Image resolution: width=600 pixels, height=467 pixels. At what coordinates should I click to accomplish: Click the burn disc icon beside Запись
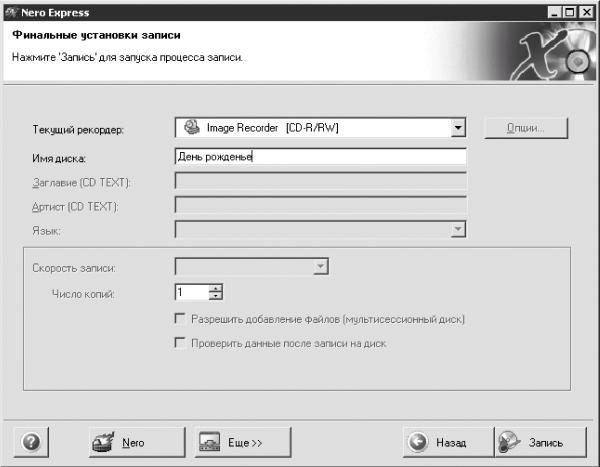click(509, 443)
